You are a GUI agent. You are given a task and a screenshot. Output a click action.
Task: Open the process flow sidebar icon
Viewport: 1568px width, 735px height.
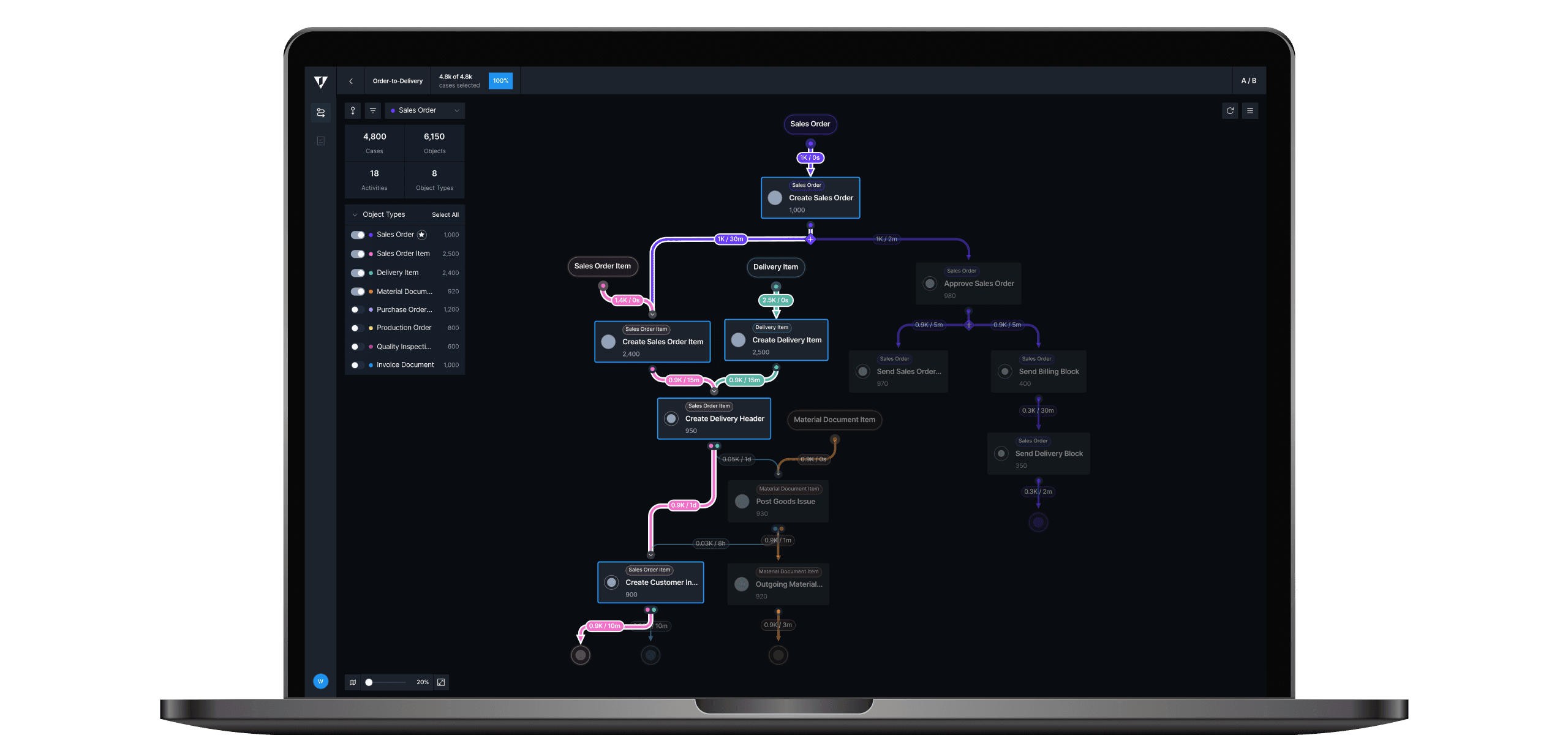320,113
